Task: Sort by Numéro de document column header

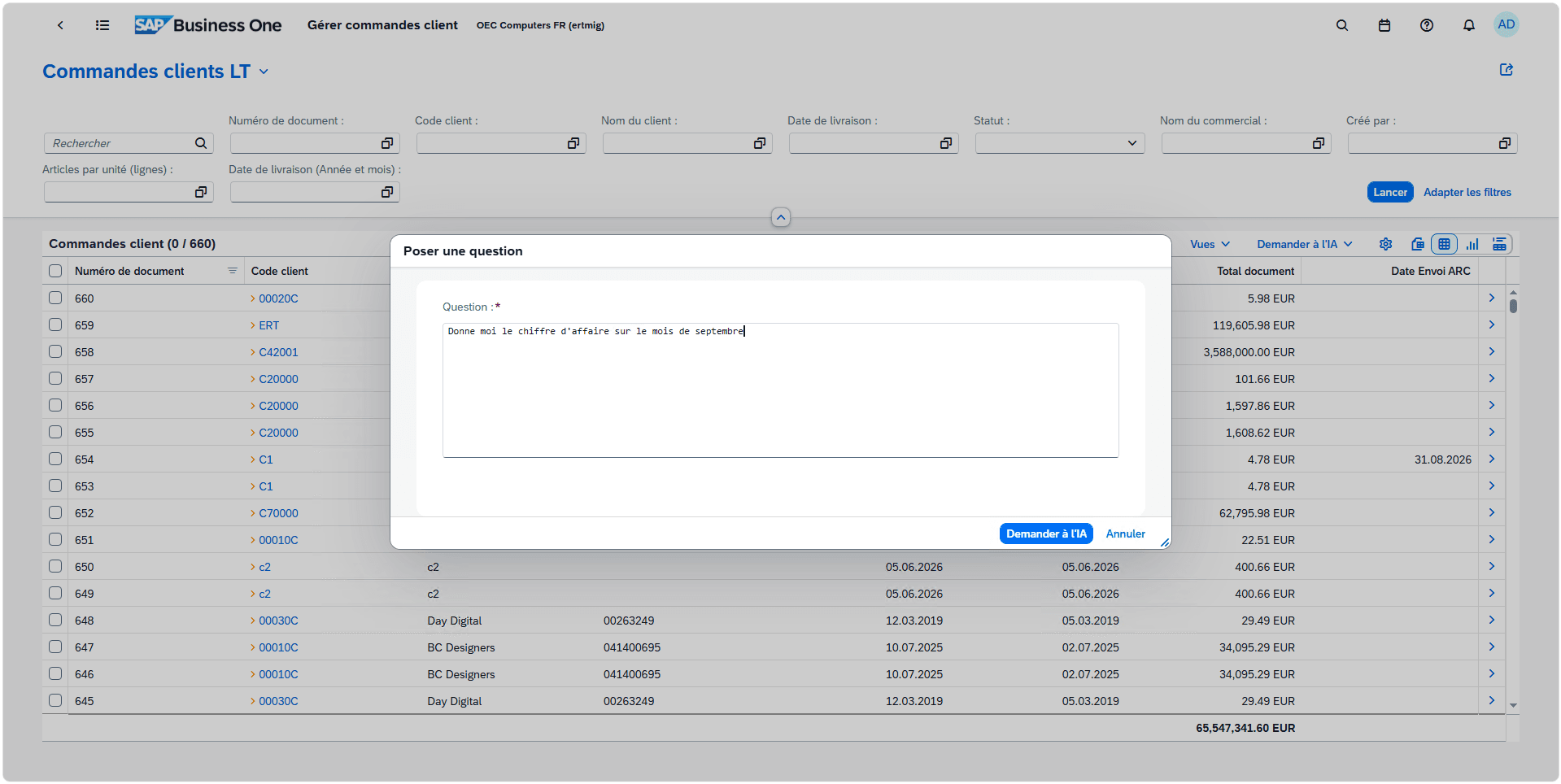Action: click(x=129, y=271)
